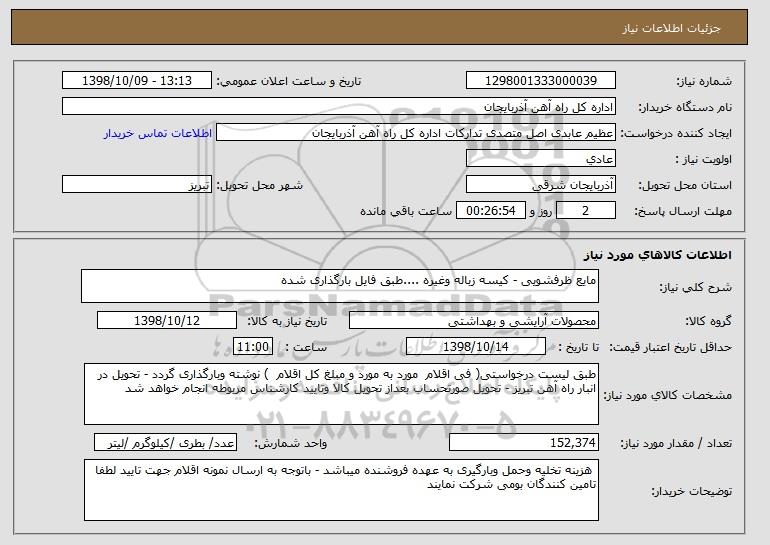Click the مشخصات کالای مورد نیاز text area
Screen dimensions: 770x545
point(341,394)
